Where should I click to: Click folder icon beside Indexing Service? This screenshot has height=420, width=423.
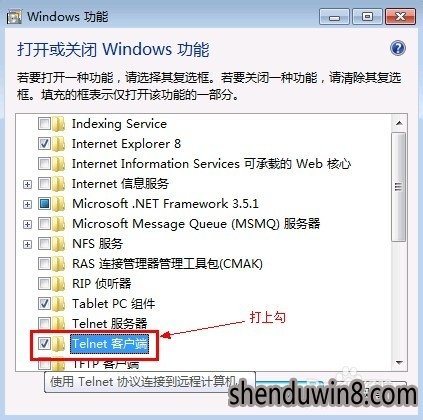click(x=59, y=124)
